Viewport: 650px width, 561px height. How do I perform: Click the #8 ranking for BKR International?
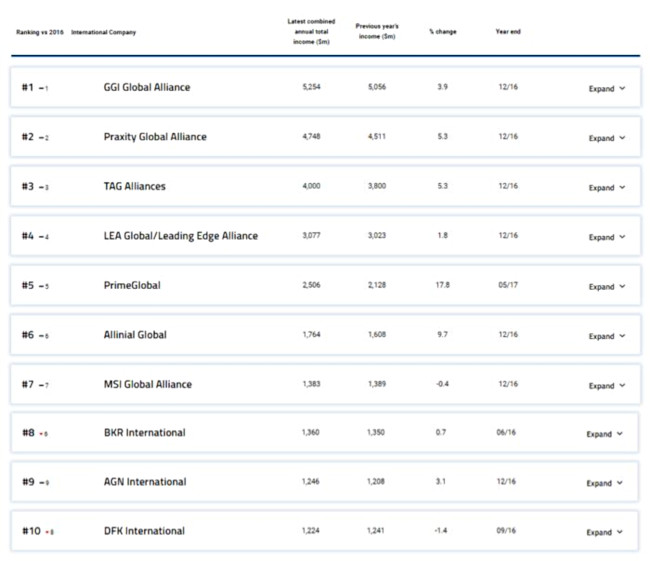28,433
